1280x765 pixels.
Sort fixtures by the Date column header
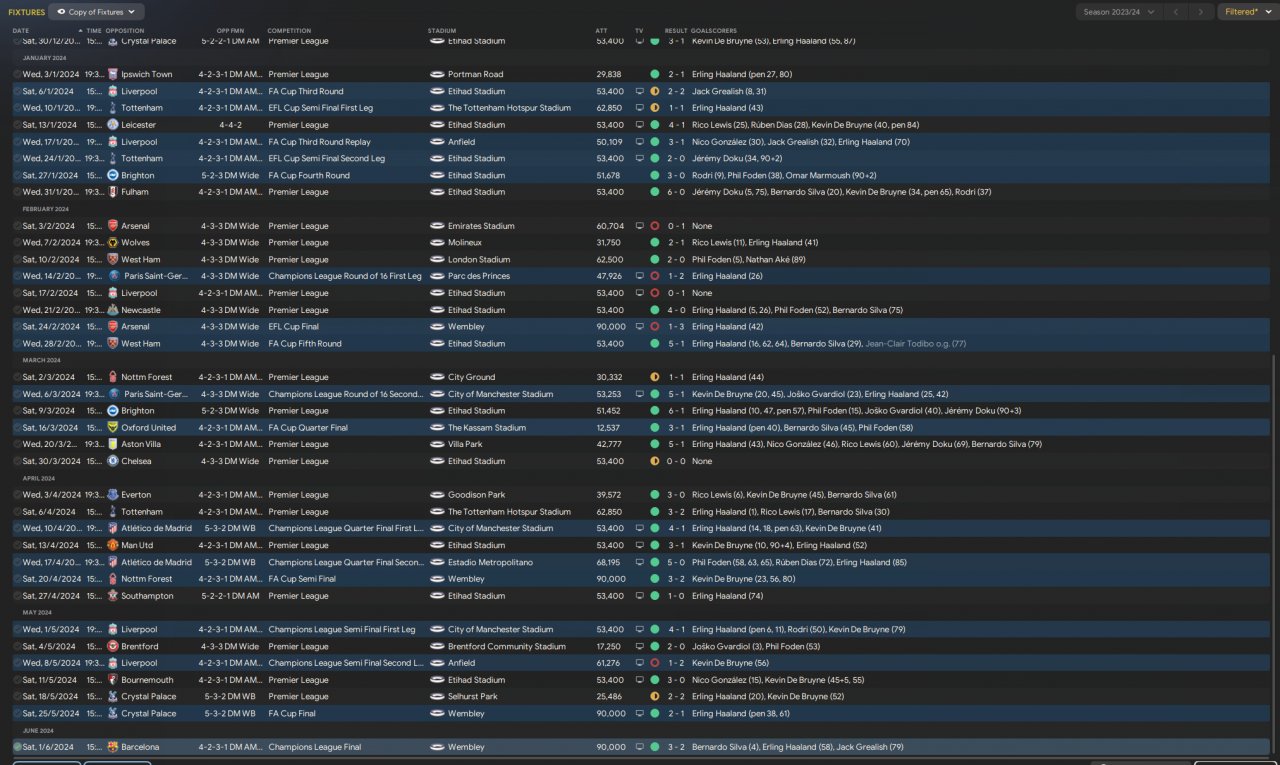pos(21,31)
